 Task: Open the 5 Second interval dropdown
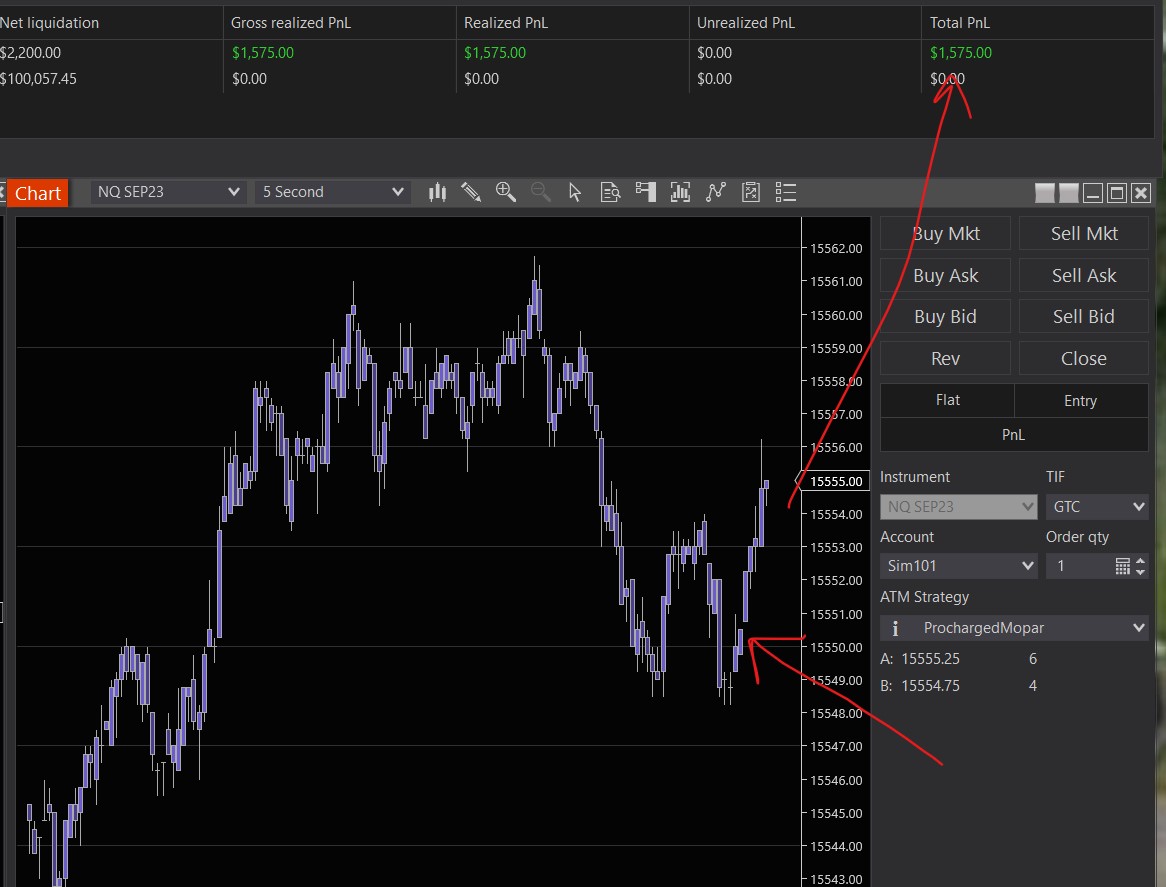coord(332,192)
